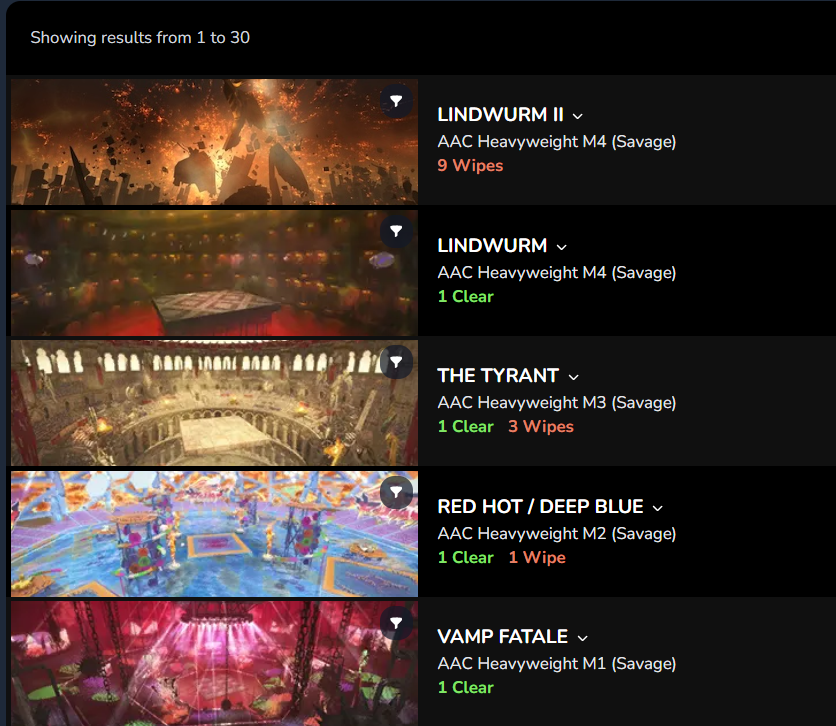
Task: Click filter icon on Red Hot / Deep Blue thumbnail
Action: (x=396, y=491)
